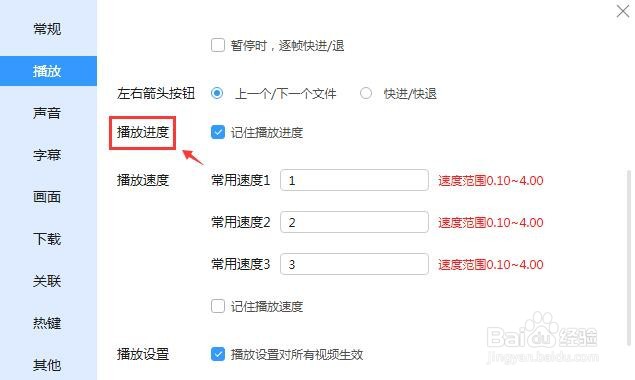Select 上一个/下一个文件 radio button
635x380 pixels.
pos(217,93)
